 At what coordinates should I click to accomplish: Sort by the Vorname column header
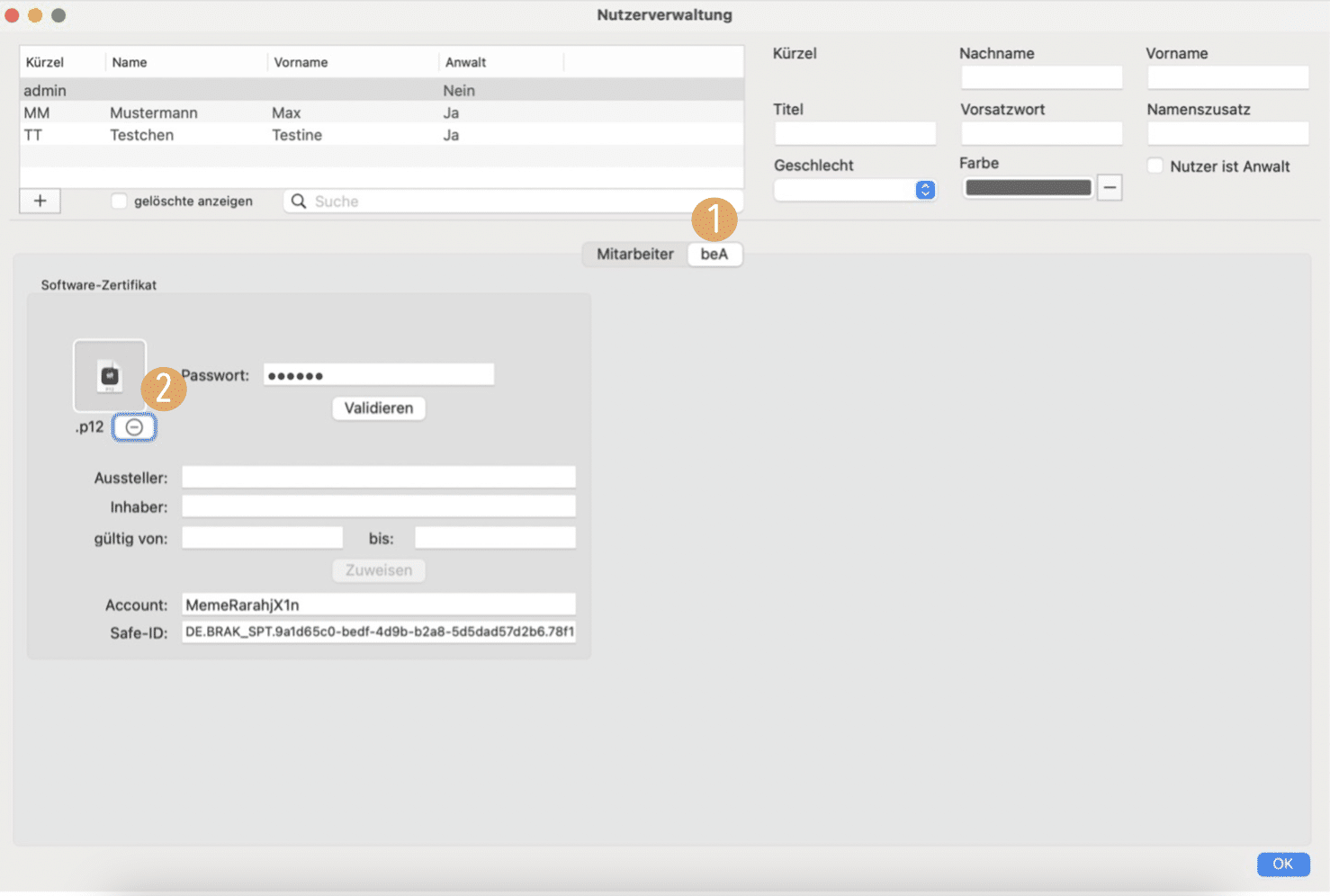[353, 62]
